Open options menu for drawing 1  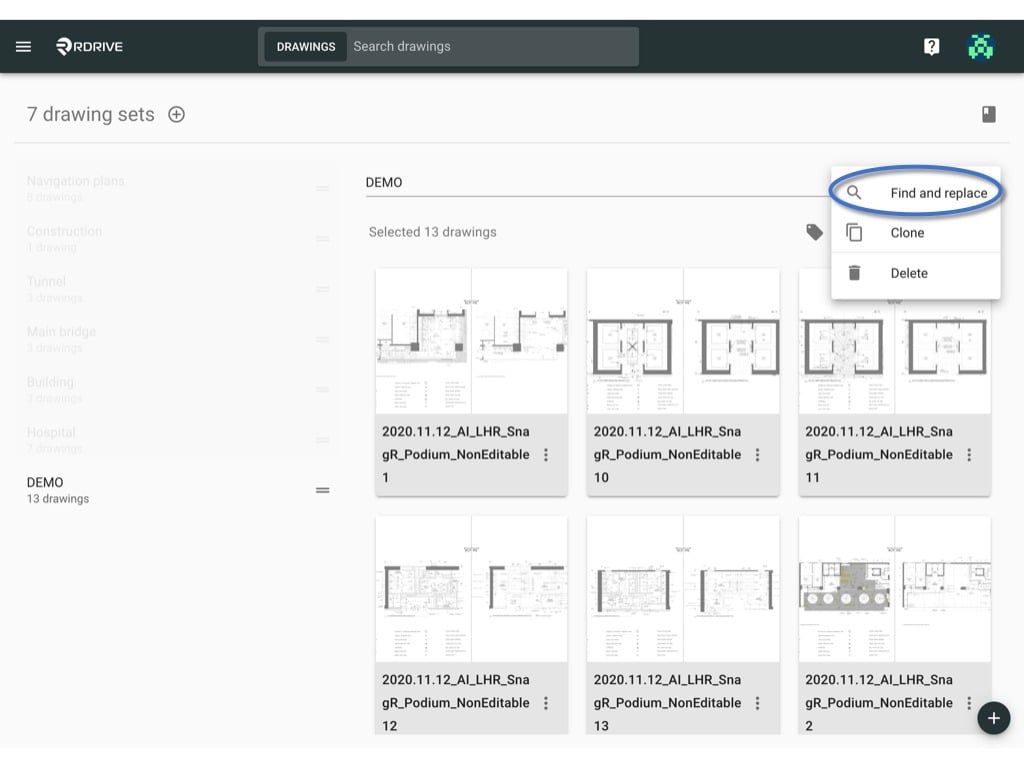[x=546, y=455]
